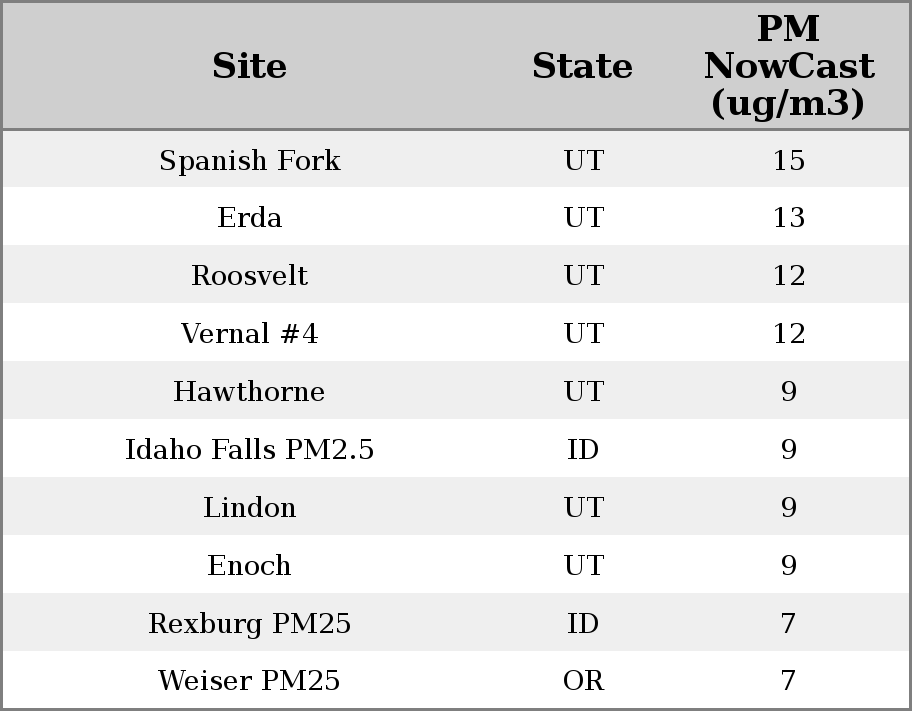The width and height of the screenshot is (912, 711).
Task: Select the Hawthorne site cell
Action: click(x=249, y=392)
